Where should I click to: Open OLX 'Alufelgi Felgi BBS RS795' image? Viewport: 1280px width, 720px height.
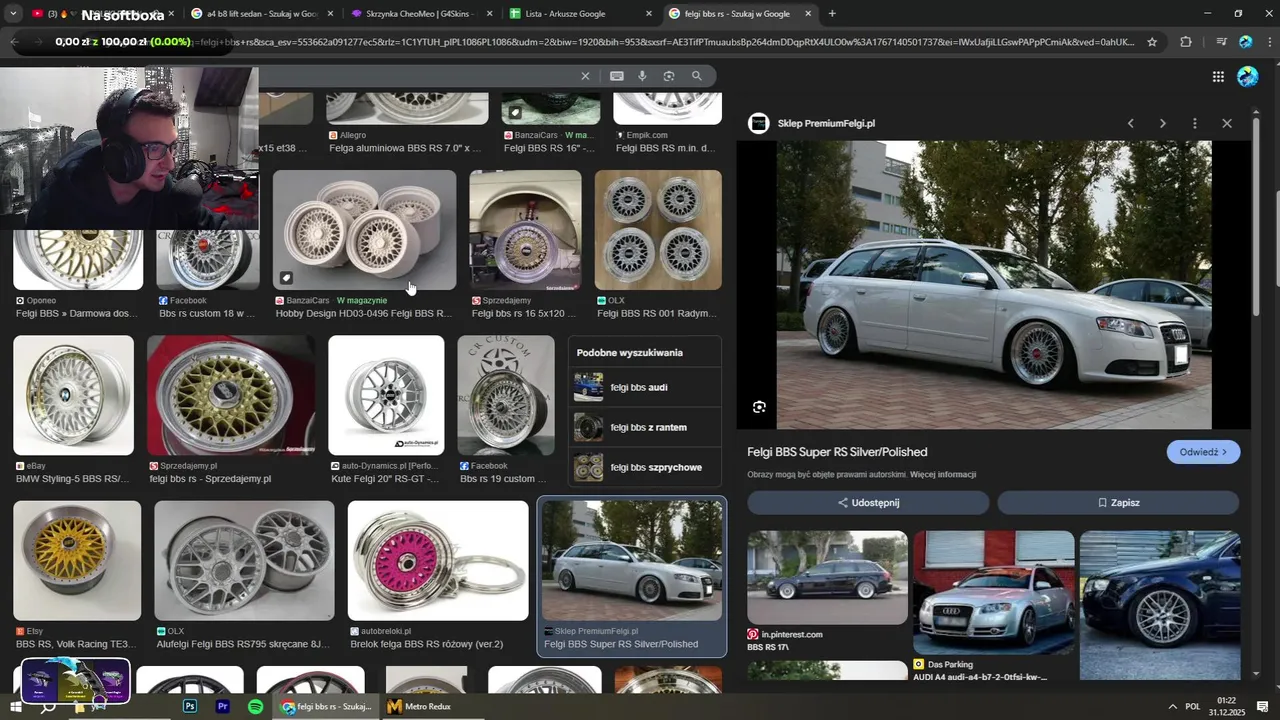tap(244, 560)
